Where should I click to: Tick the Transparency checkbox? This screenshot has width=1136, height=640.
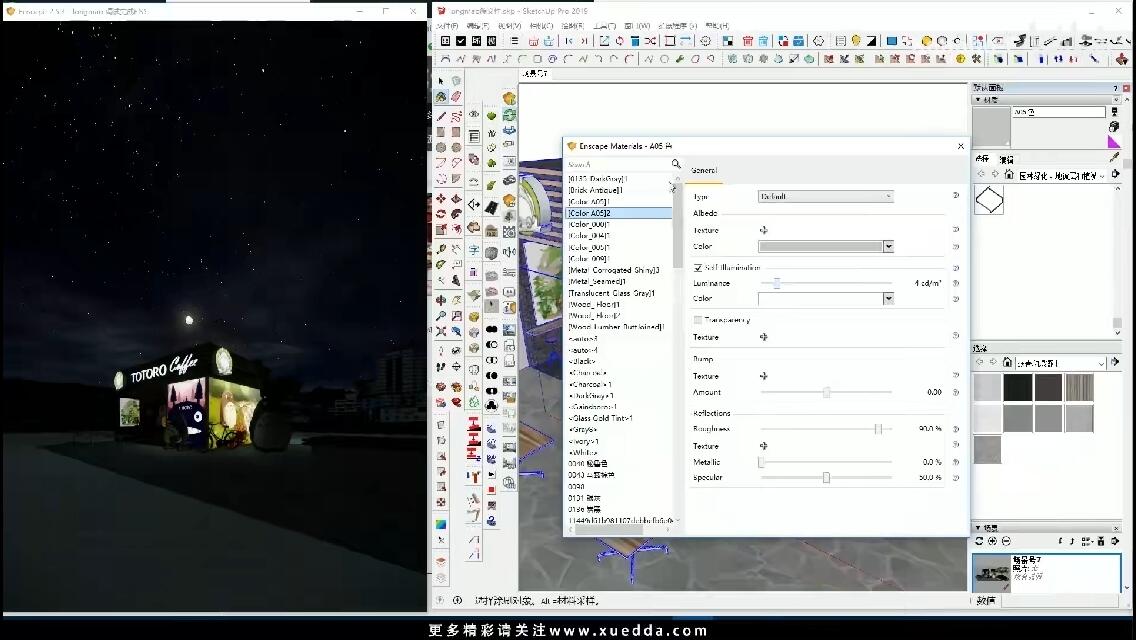coord(698,320)
